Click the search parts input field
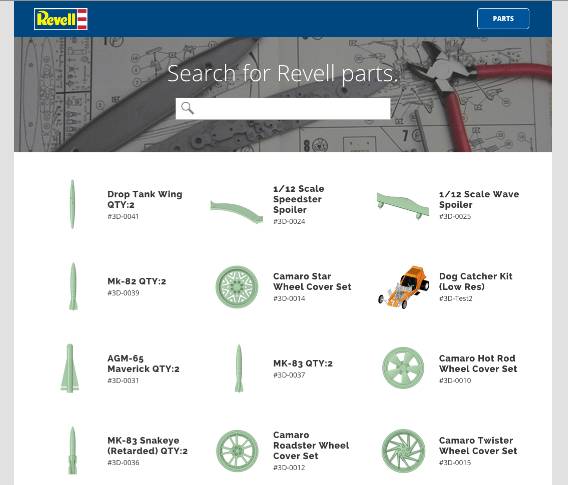Viewport: 568px width, 485px height. click(x=283, y=108)
